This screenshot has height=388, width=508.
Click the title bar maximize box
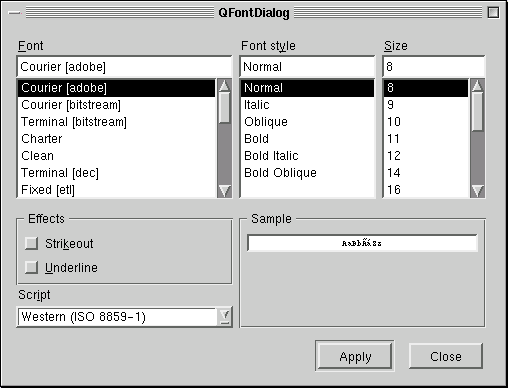[x=493, y=13]
